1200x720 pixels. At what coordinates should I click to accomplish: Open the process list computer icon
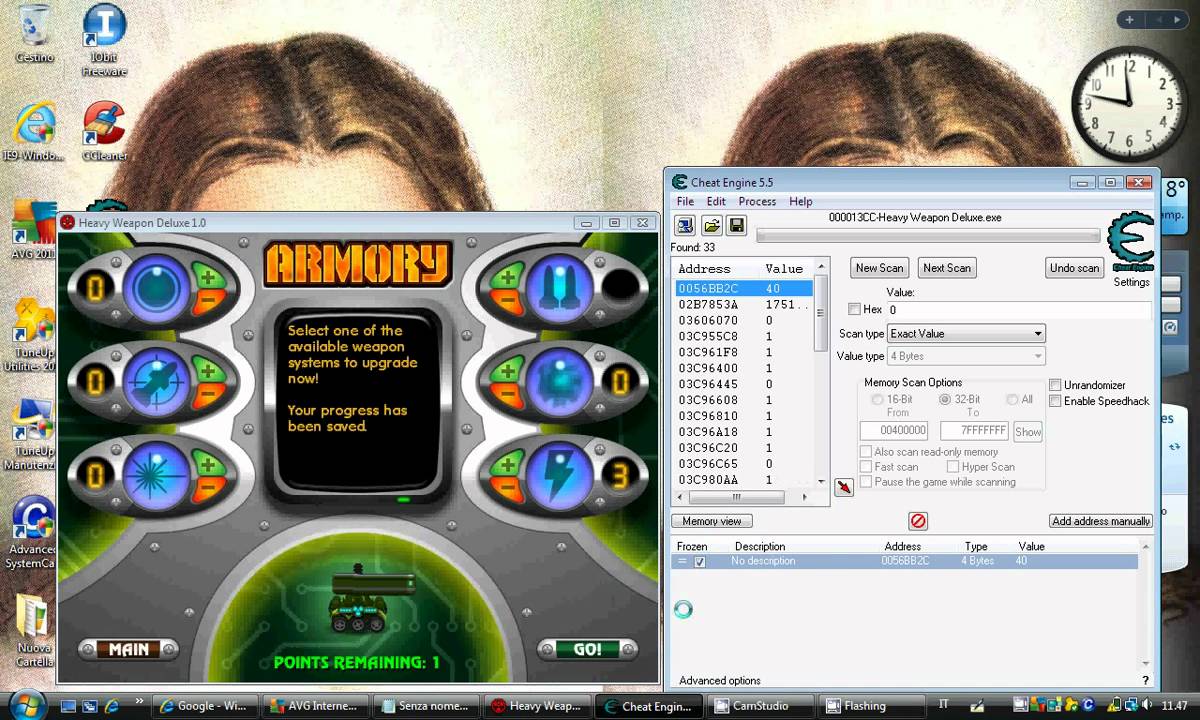[685, 225]
